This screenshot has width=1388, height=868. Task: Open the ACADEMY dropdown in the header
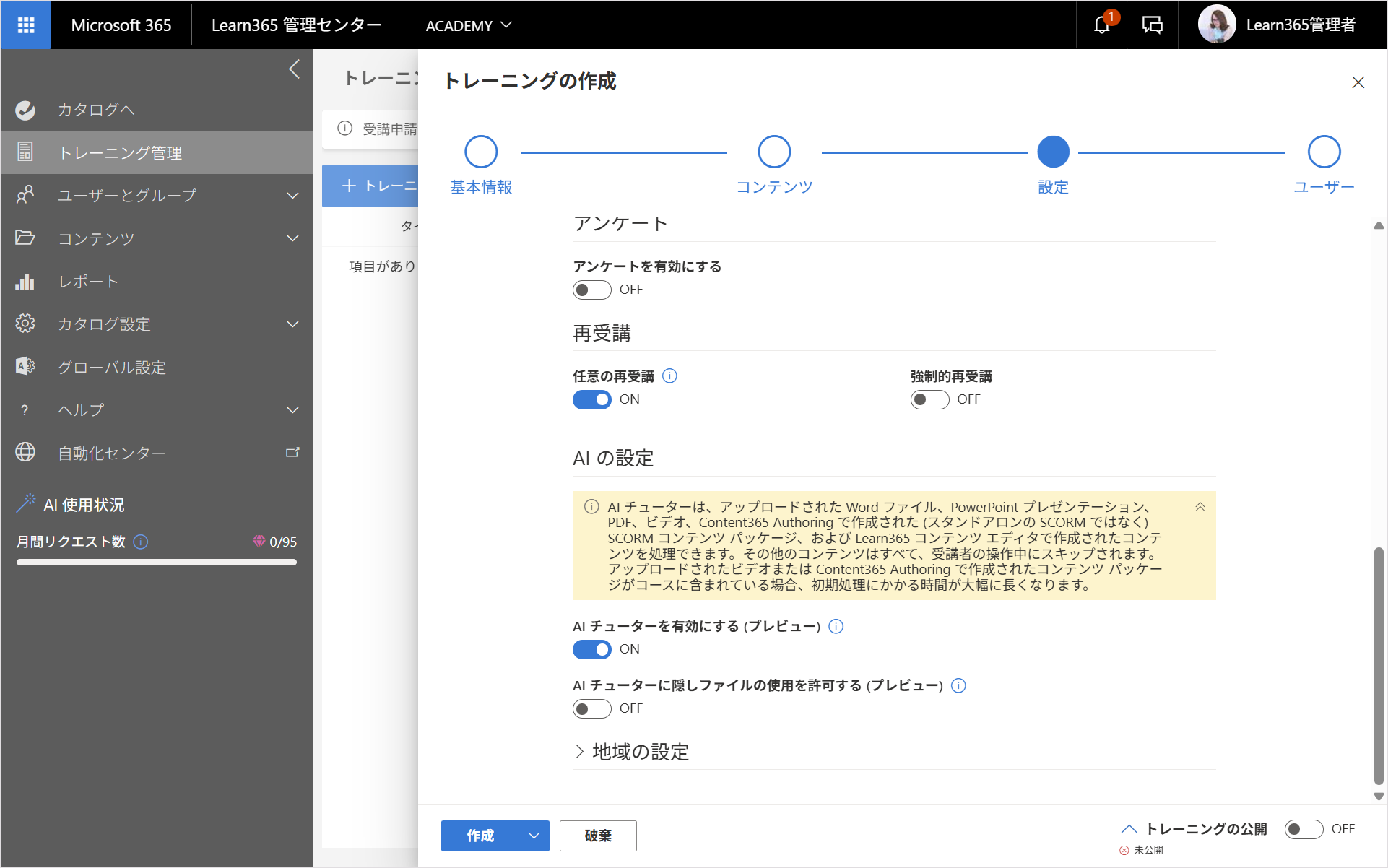tap(468, 25)
